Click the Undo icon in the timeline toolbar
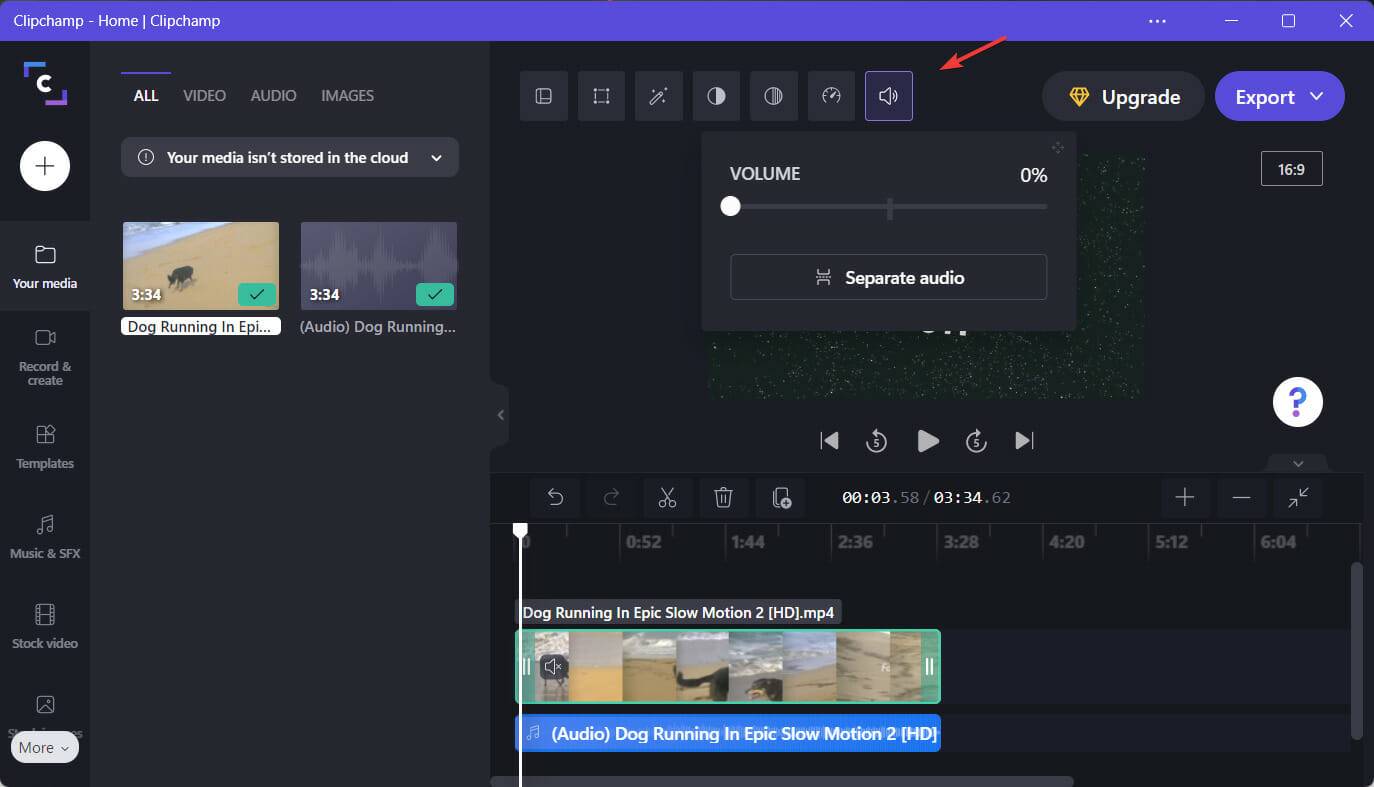 (x=556, y=497)
